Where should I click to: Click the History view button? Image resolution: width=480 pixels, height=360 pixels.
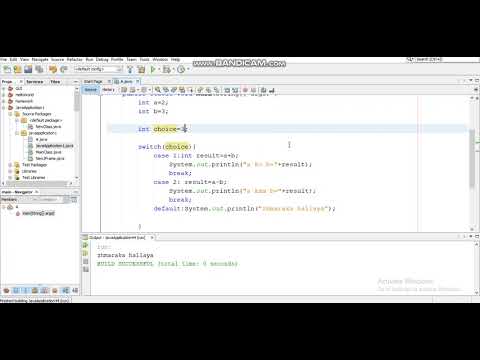[x=108, y=90]
